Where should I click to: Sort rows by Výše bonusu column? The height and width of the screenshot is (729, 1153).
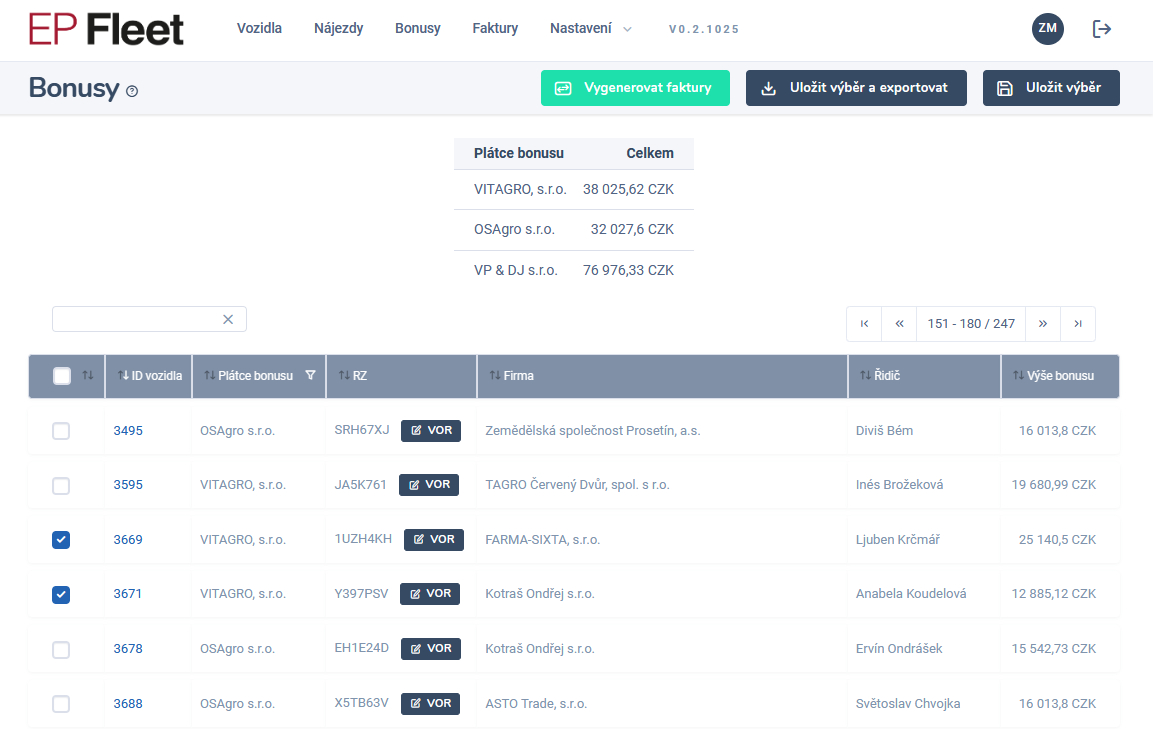tap(1059, 376)
